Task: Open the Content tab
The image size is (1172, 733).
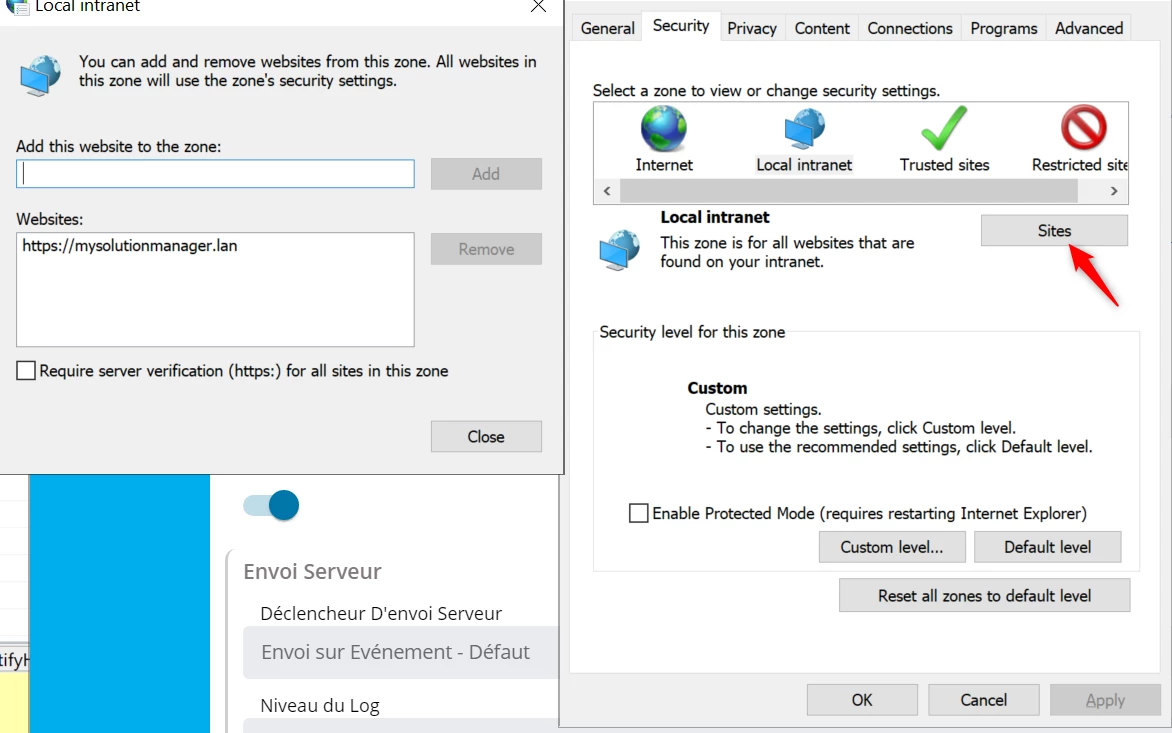Action: pos(822,28)
